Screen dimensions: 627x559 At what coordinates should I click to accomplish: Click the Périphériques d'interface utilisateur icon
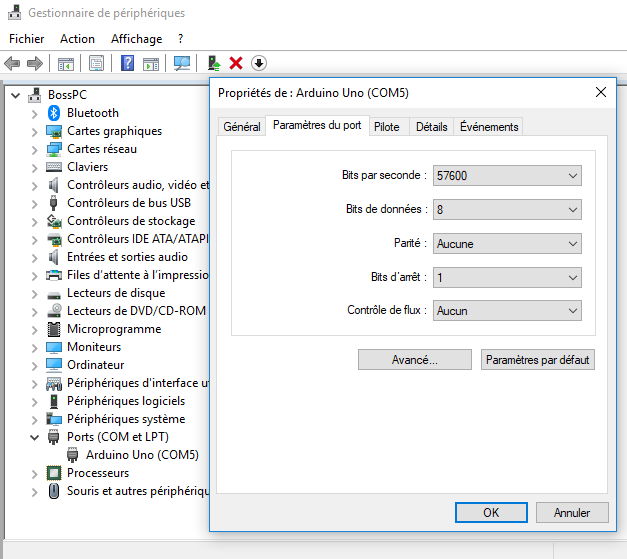click(x=54, y=384)
